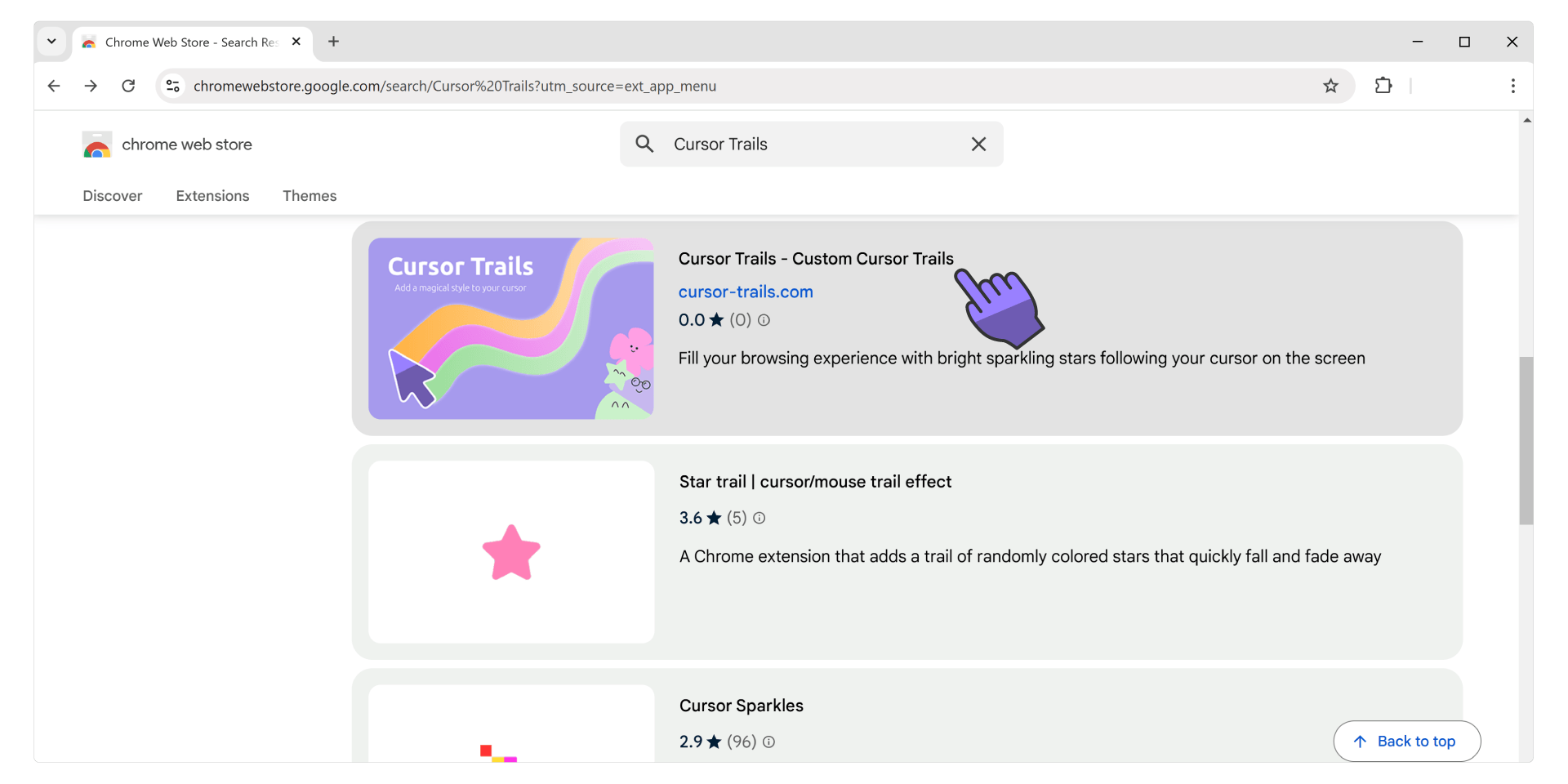Click the vertical page scrollbar thumb

[x=1526, y=440]
